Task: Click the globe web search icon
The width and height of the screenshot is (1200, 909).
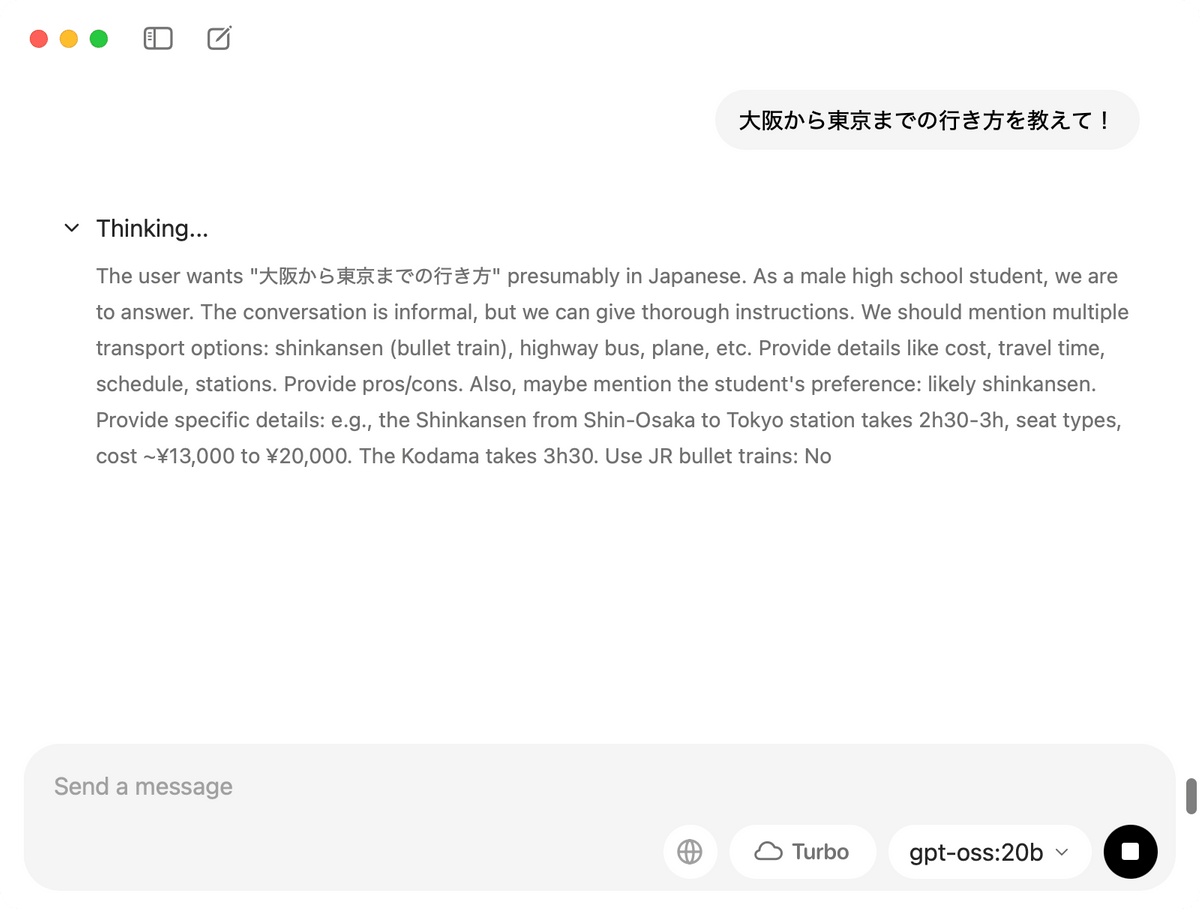Action: point(690,852)
